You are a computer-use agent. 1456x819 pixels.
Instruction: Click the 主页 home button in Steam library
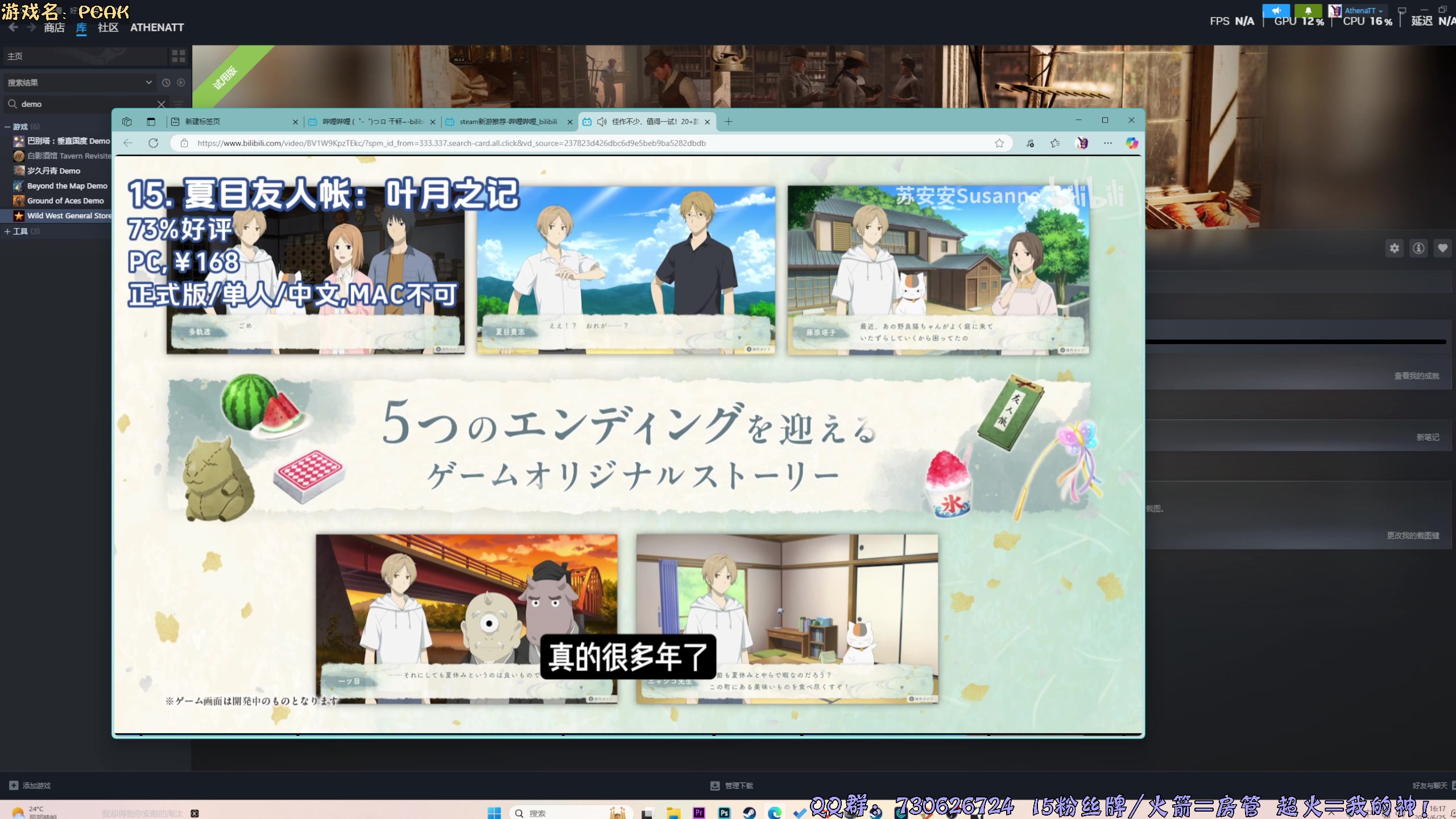85,56
